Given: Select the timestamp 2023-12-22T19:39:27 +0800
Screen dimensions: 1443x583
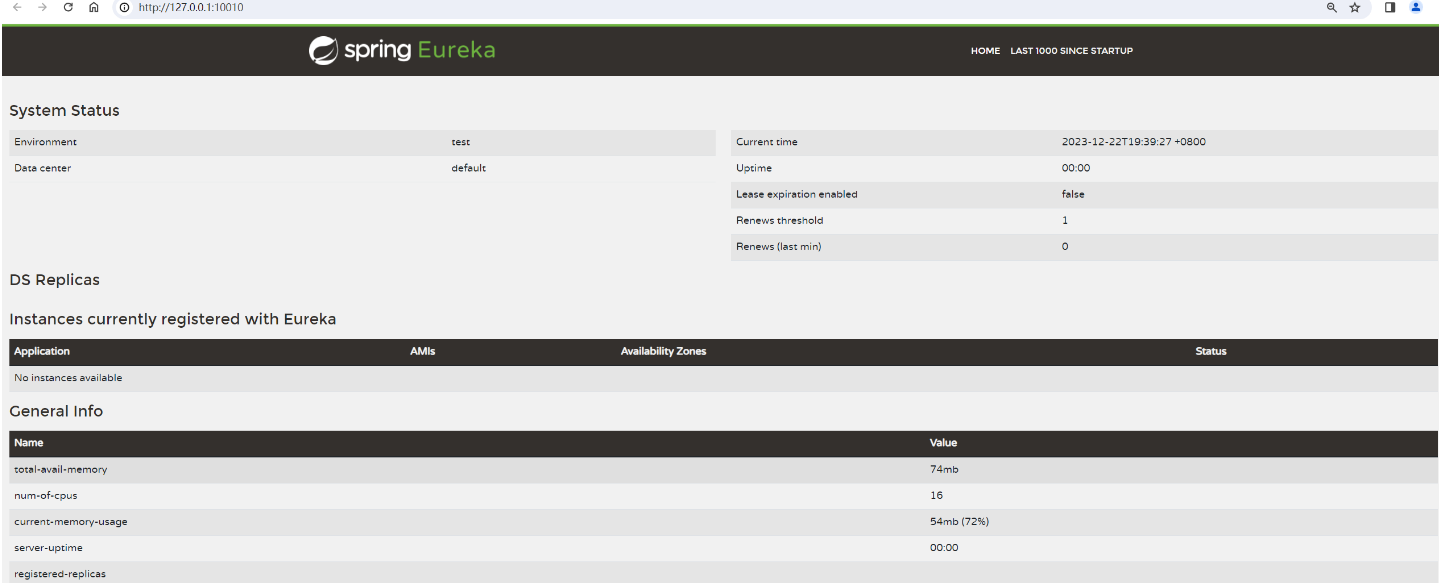Looking at the screenshot, I should click(1133, 142).
